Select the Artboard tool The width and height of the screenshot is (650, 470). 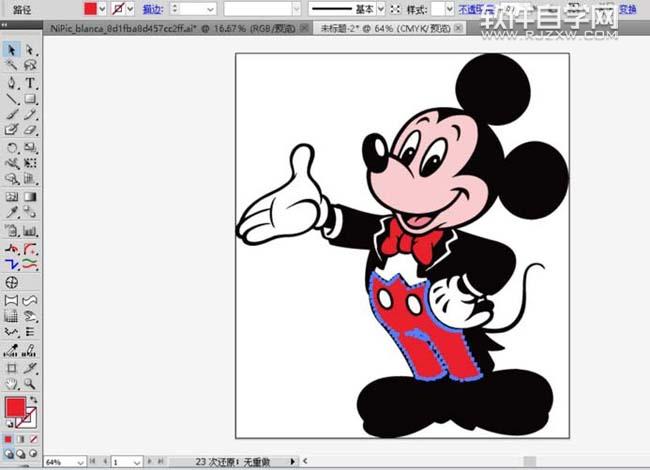click(x=11, y=368)
